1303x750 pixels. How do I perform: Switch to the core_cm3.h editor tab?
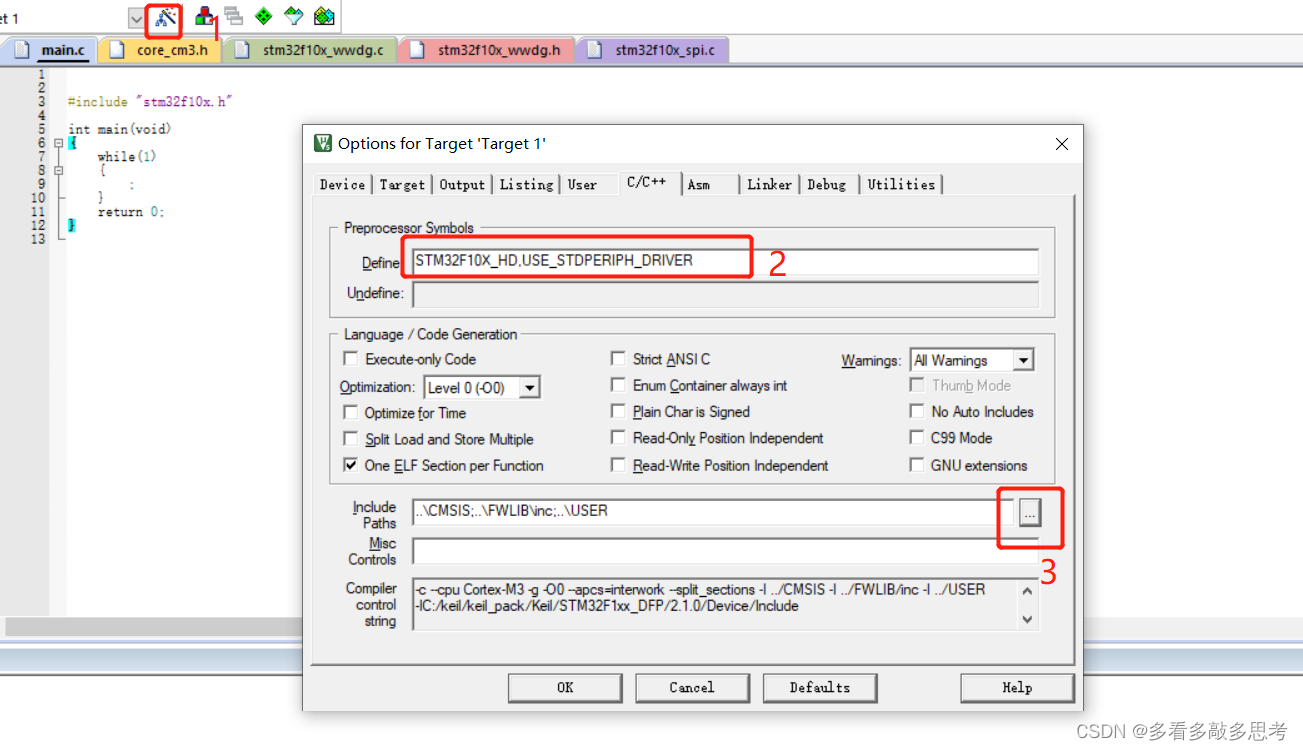coord(160,50)
